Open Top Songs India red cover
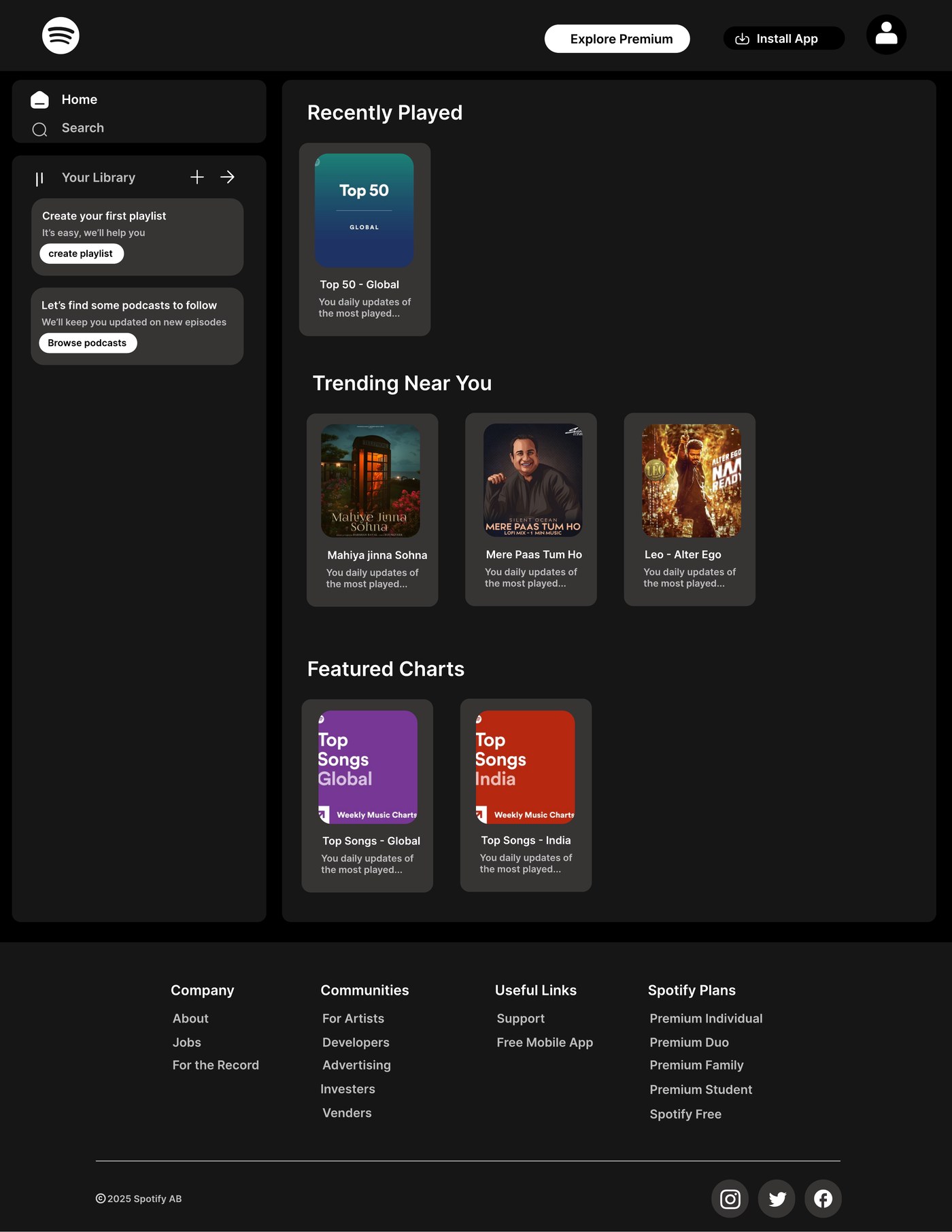The width and height of the screenshot is (952, 1232). (x=525, y=767)
